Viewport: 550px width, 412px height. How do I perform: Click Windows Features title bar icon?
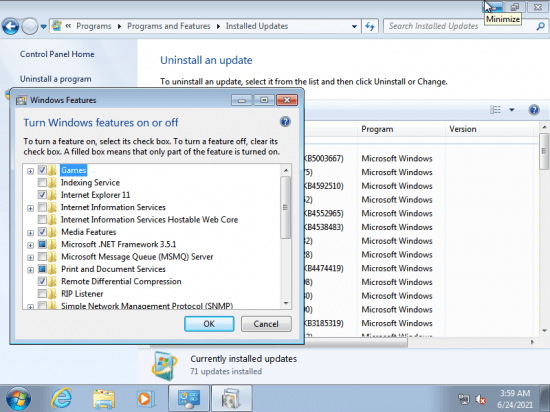click(21, 100)
